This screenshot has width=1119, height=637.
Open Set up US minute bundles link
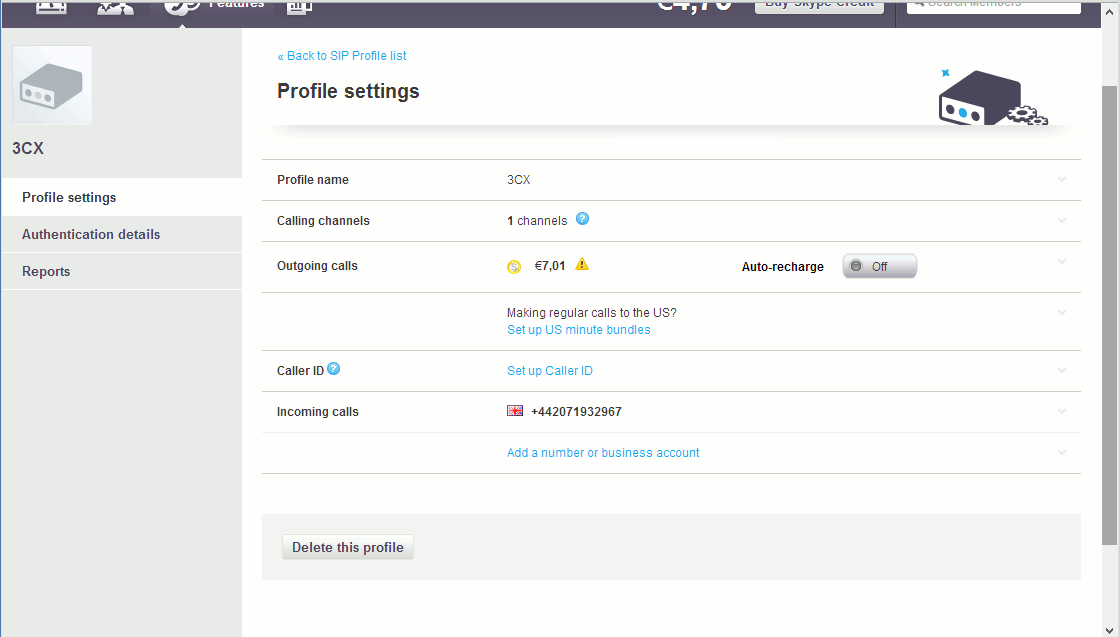click(579, 330)
